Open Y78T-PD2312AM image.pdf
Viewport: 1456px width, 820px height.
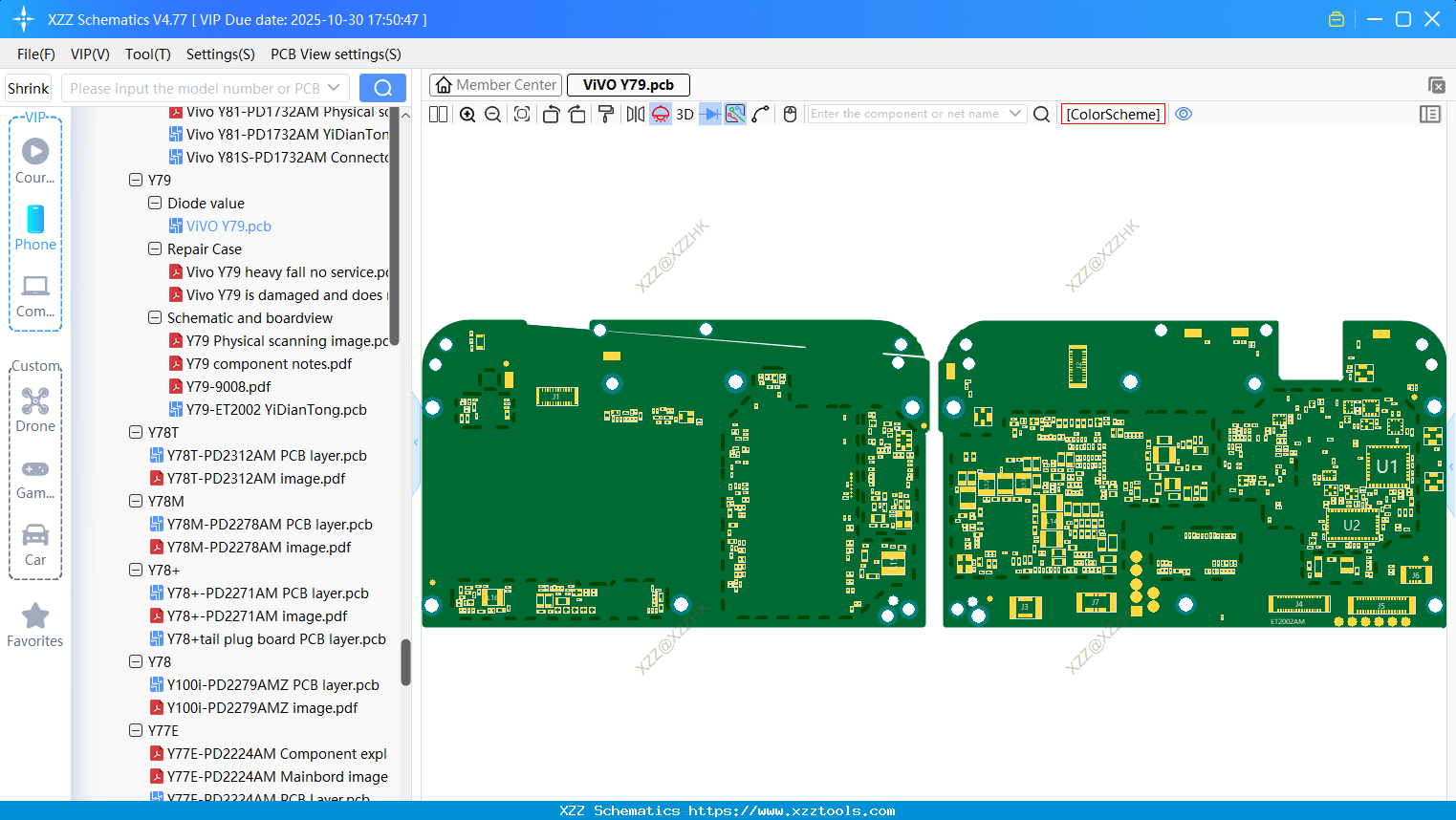coord(256,478)
